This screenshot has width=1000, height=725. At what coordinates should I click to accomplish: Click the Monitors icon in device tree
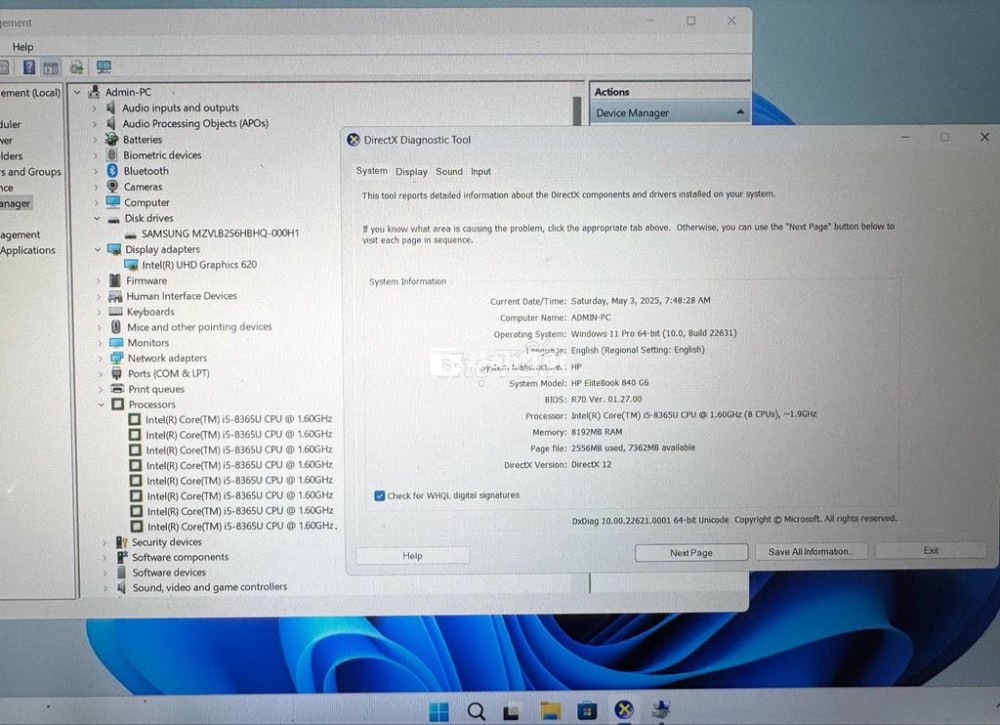(116, 342)
